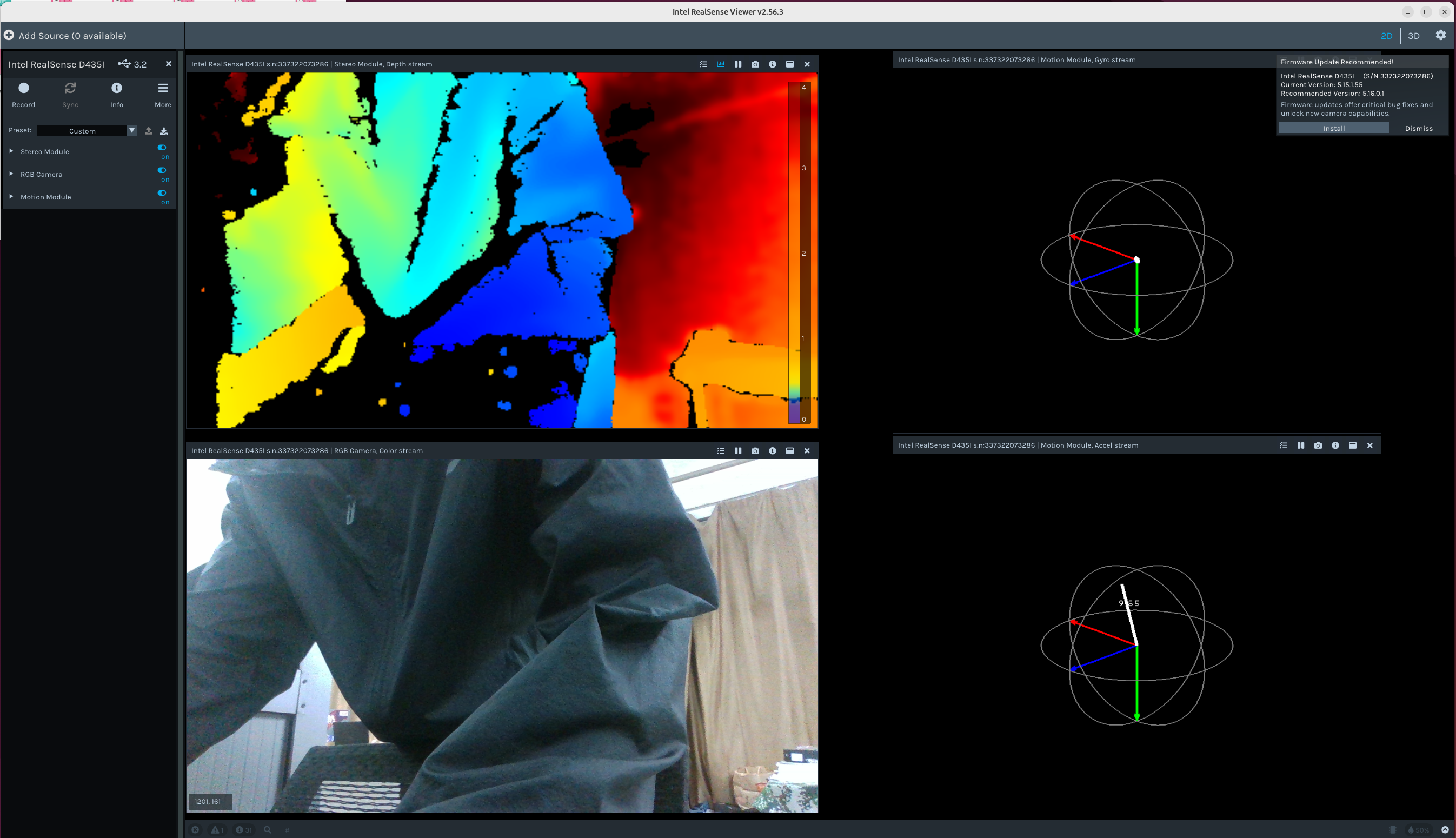The image size is (1456, 838).
Task: Show Accel stream info icon
Action: click(x=1335, y=445)
